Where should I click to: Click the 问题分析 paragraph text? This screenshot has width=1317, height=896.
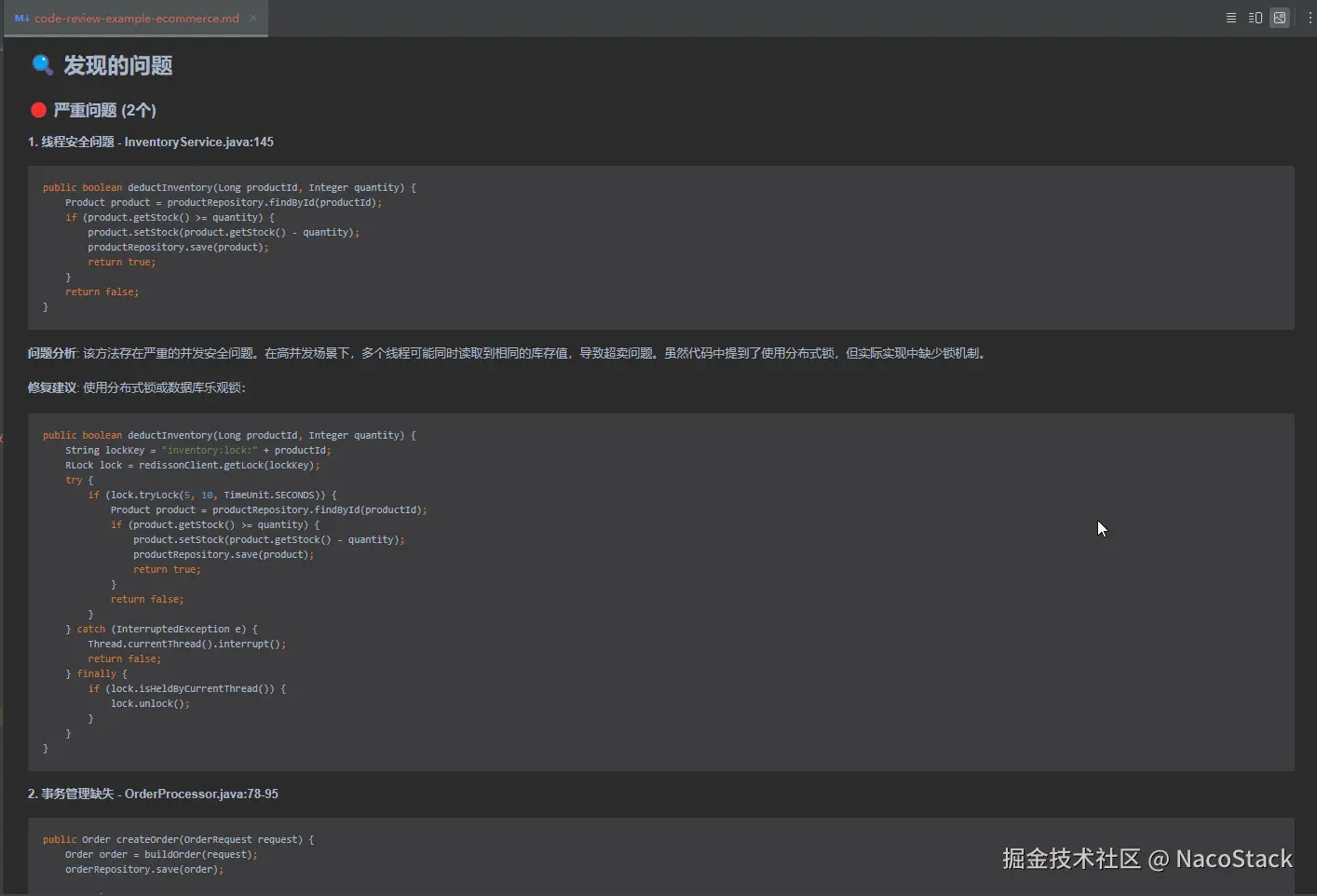(509, 353)
